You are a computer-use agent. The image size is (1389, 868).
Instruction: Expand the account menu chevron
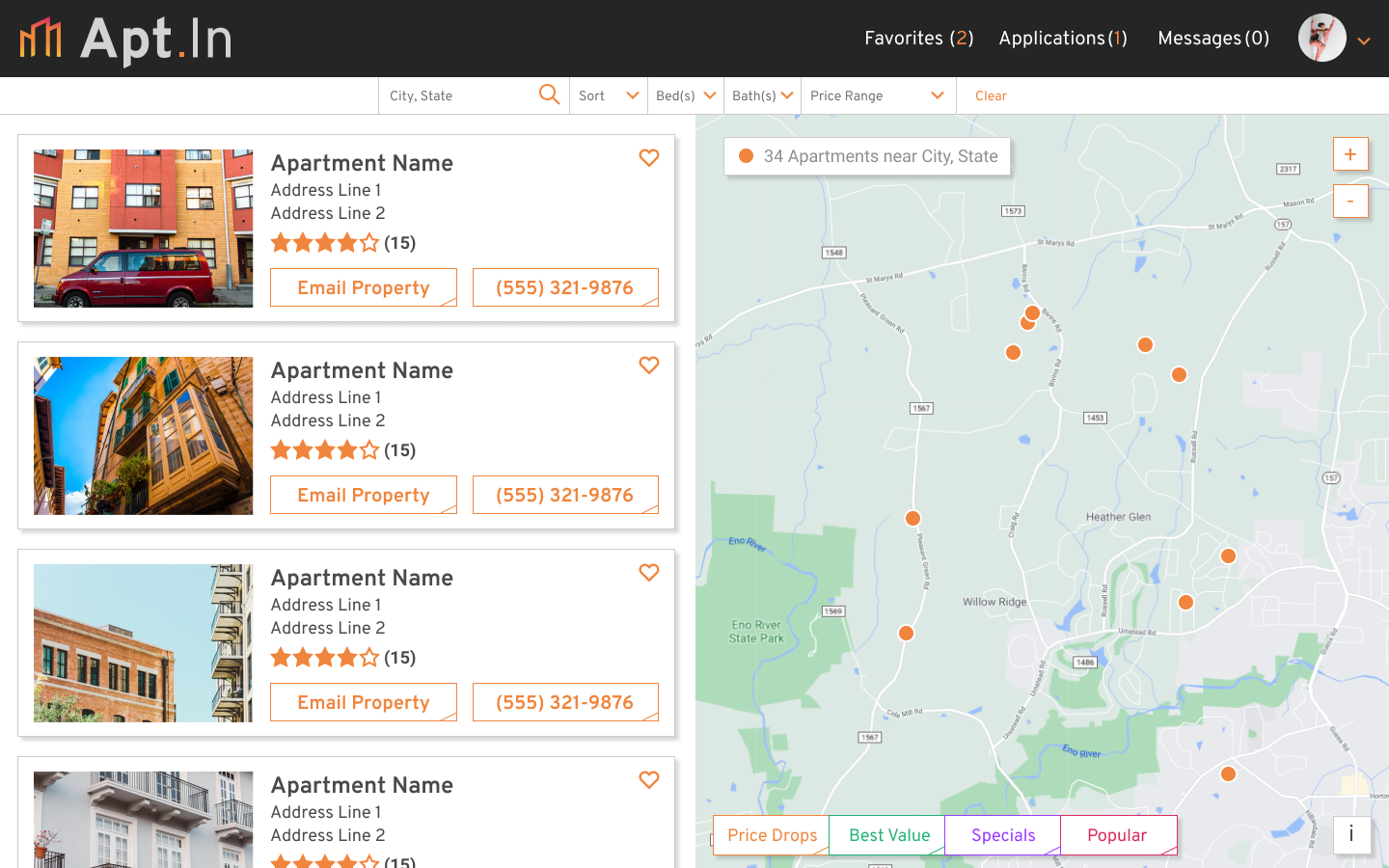[1364, 41]
